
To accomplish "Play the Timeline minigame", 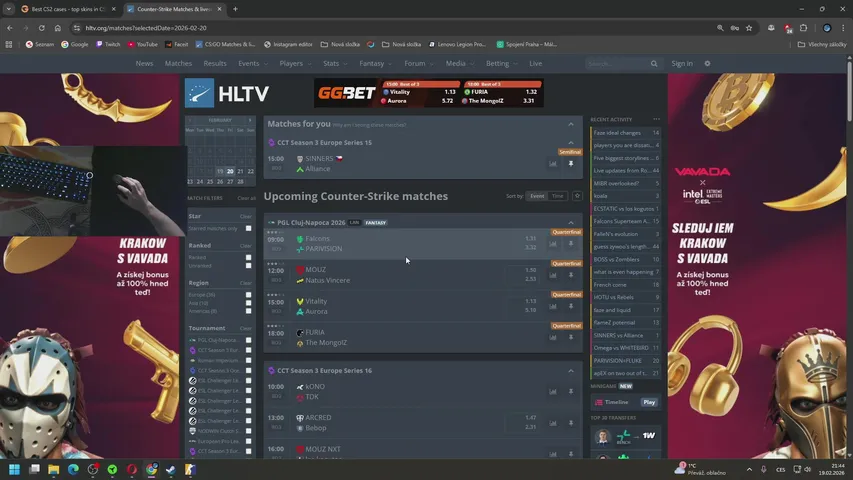I will 649,402.
